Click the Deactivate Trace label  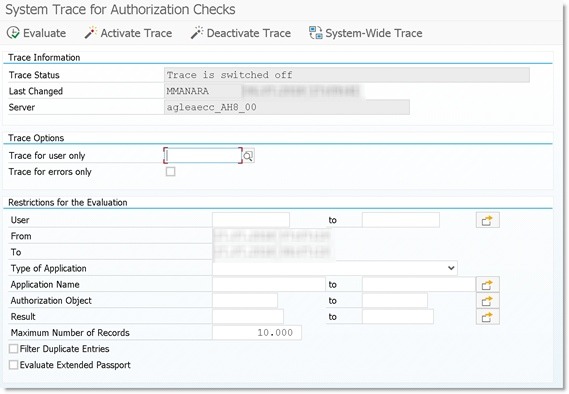(249, 33)
